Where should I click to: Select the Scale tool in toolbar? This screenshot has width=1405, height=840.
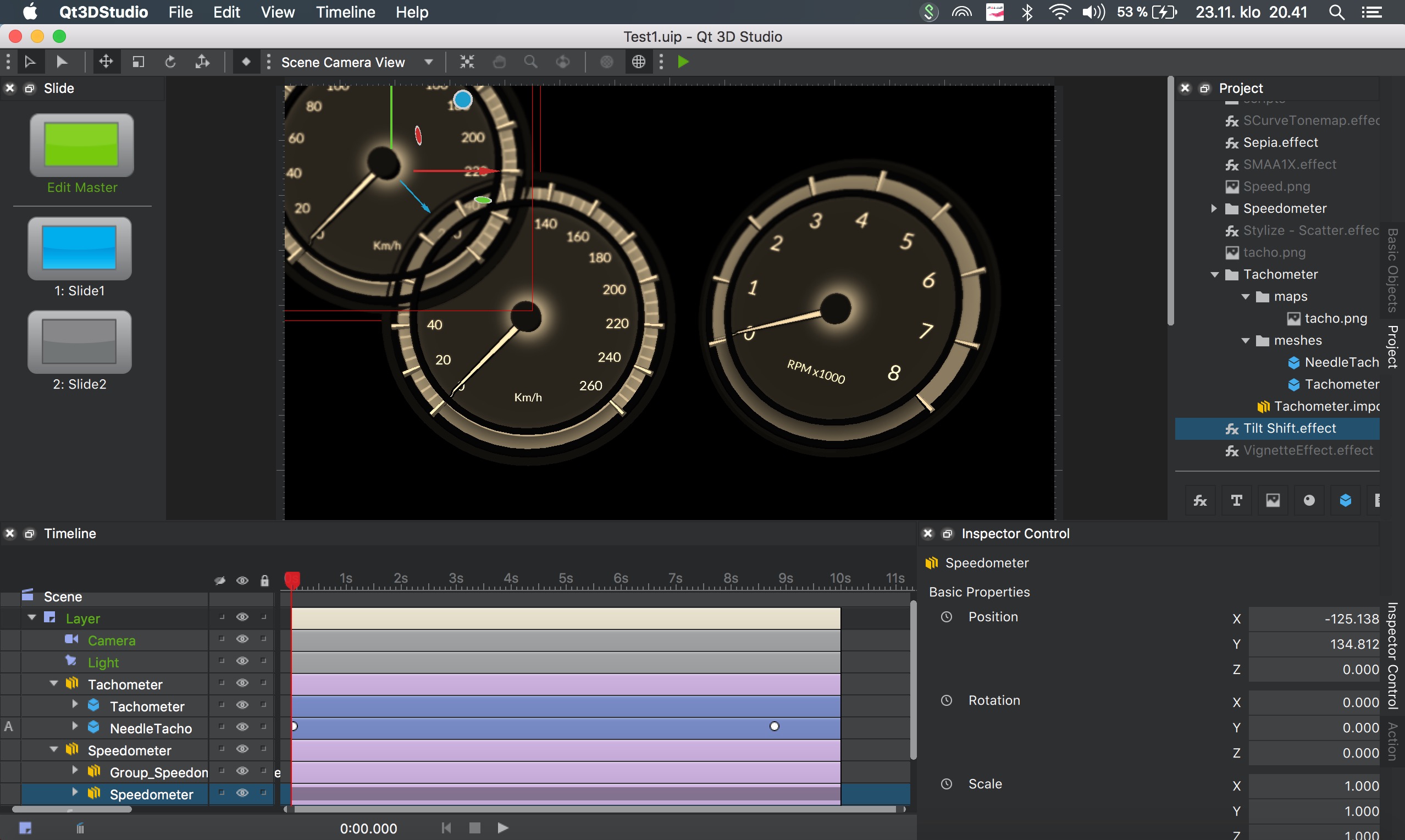point(138,62)
